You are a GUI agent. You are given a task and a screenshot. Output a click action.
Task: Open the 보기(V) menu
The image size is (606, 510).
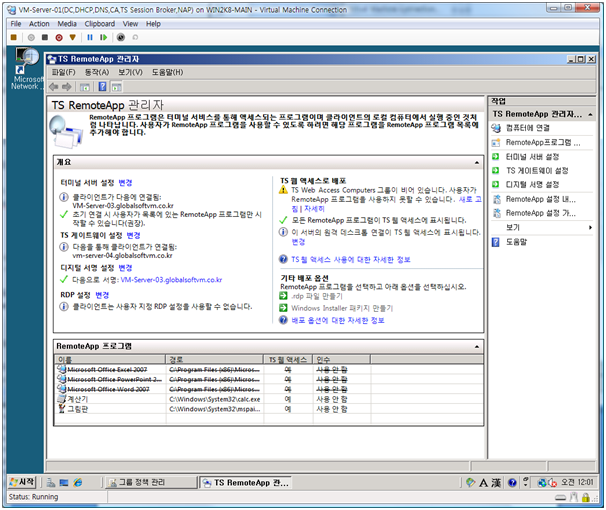pyautogui.click(x=130, y=72)
